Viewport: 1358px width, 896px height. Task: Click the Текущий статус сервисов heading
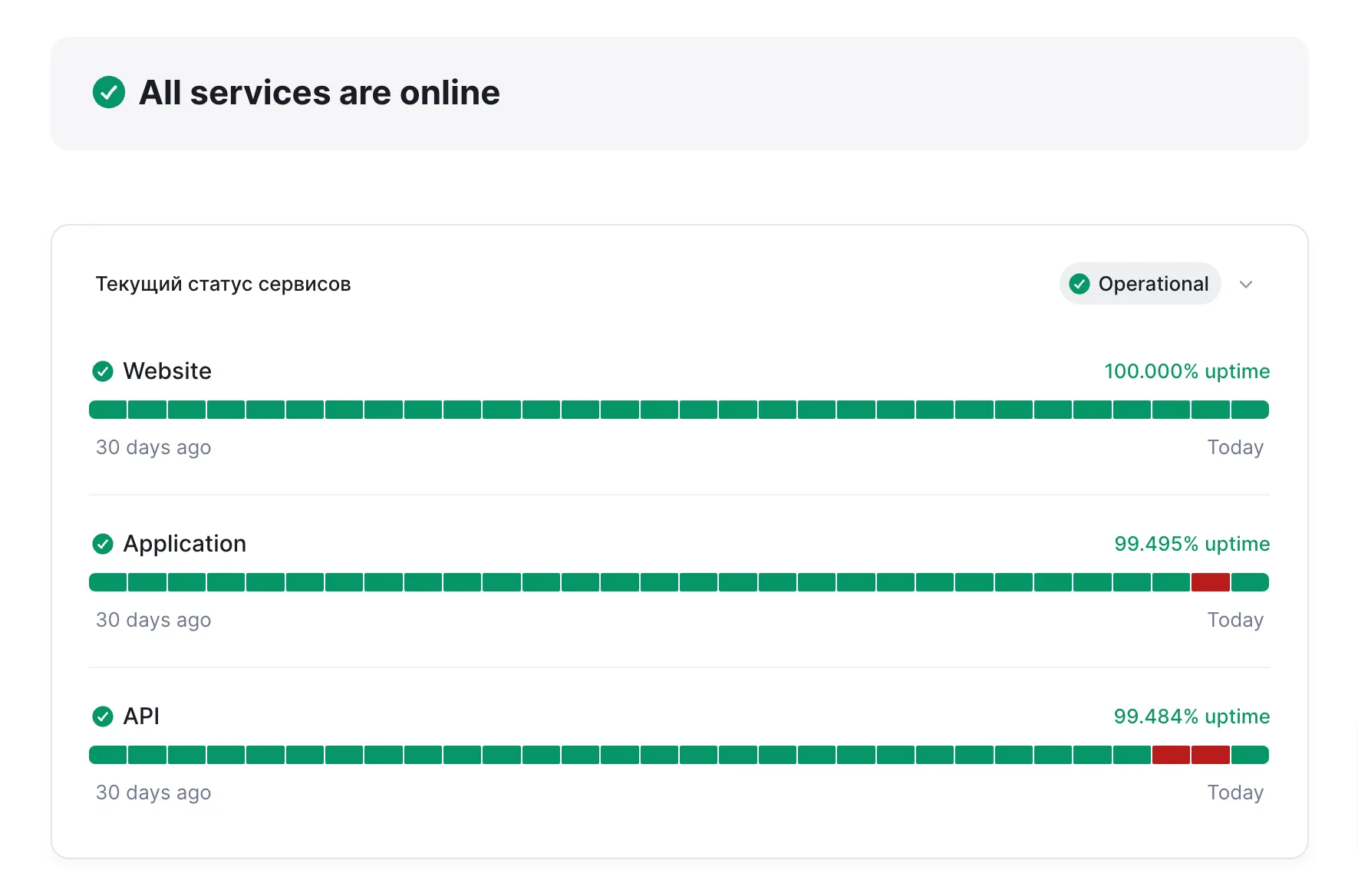click(x=223, y=285)
